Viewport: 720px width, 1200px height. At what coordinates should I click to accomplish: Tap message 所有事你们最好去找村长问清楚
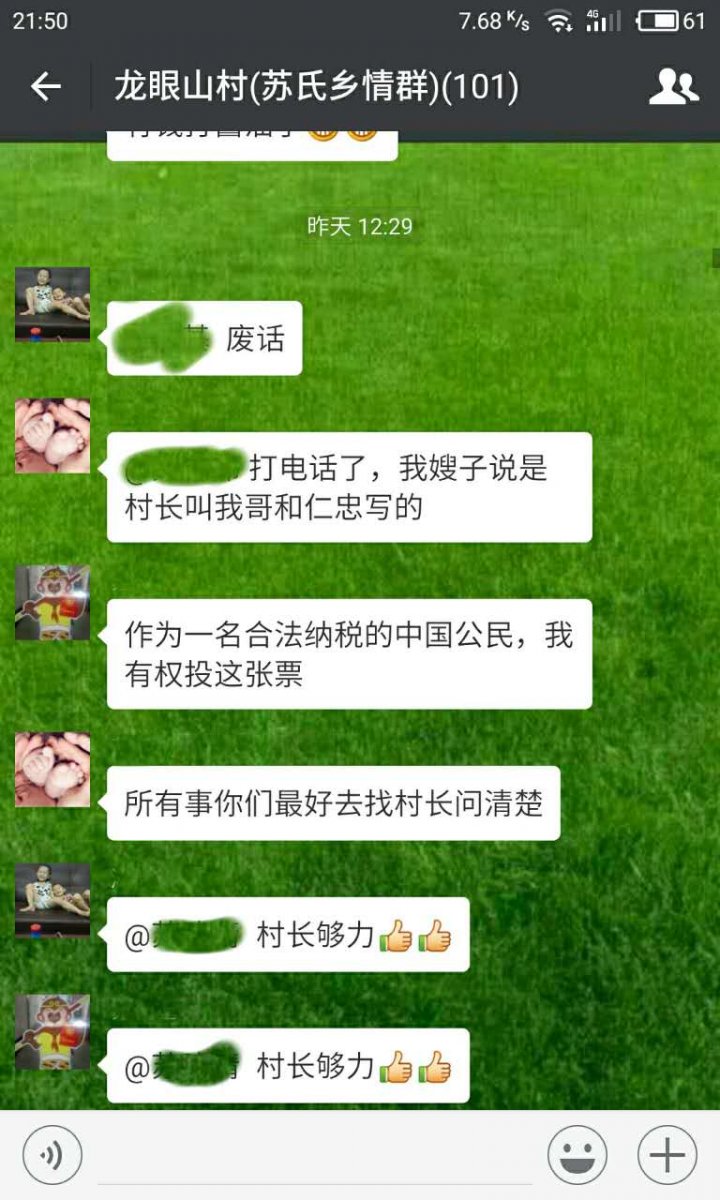point(333,803)
